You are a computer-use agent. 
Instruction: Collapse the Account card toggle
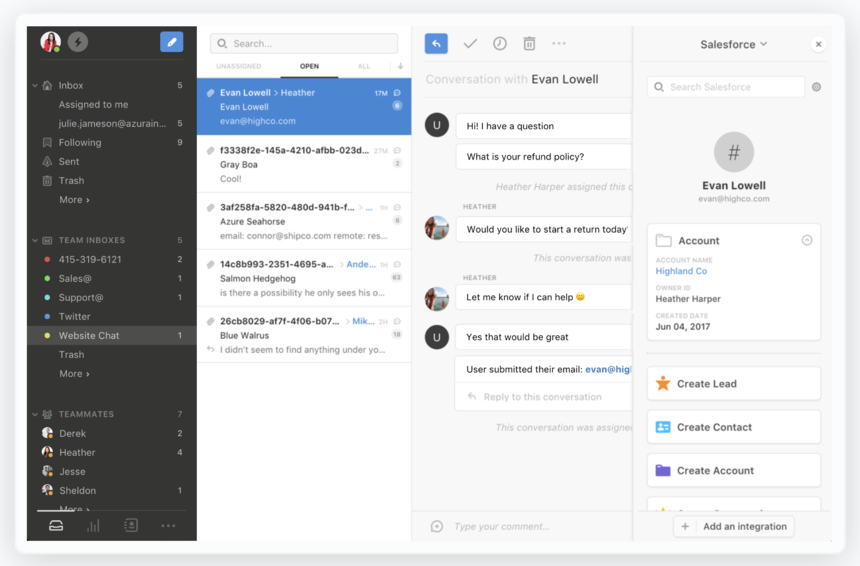click(807, 240)
